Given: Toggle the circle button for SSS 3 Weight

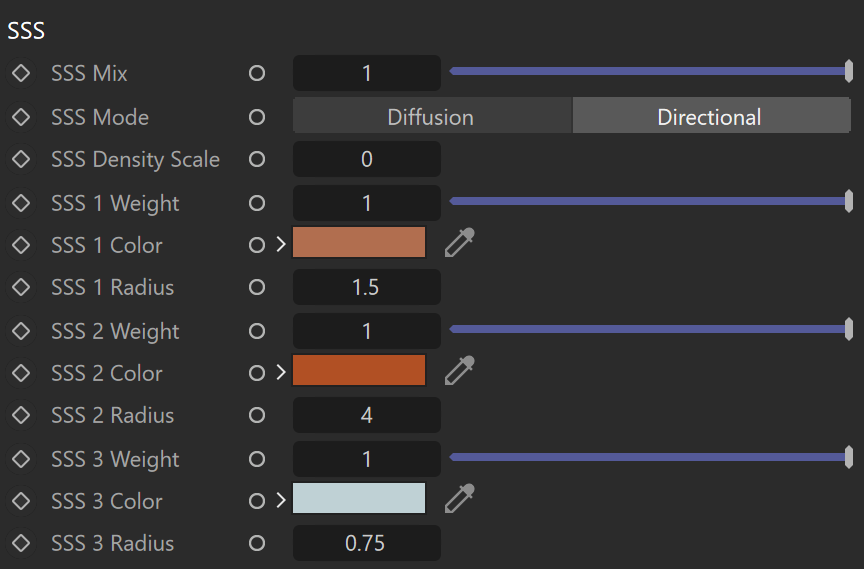Looking at the screenshot, I should [257, 459].
